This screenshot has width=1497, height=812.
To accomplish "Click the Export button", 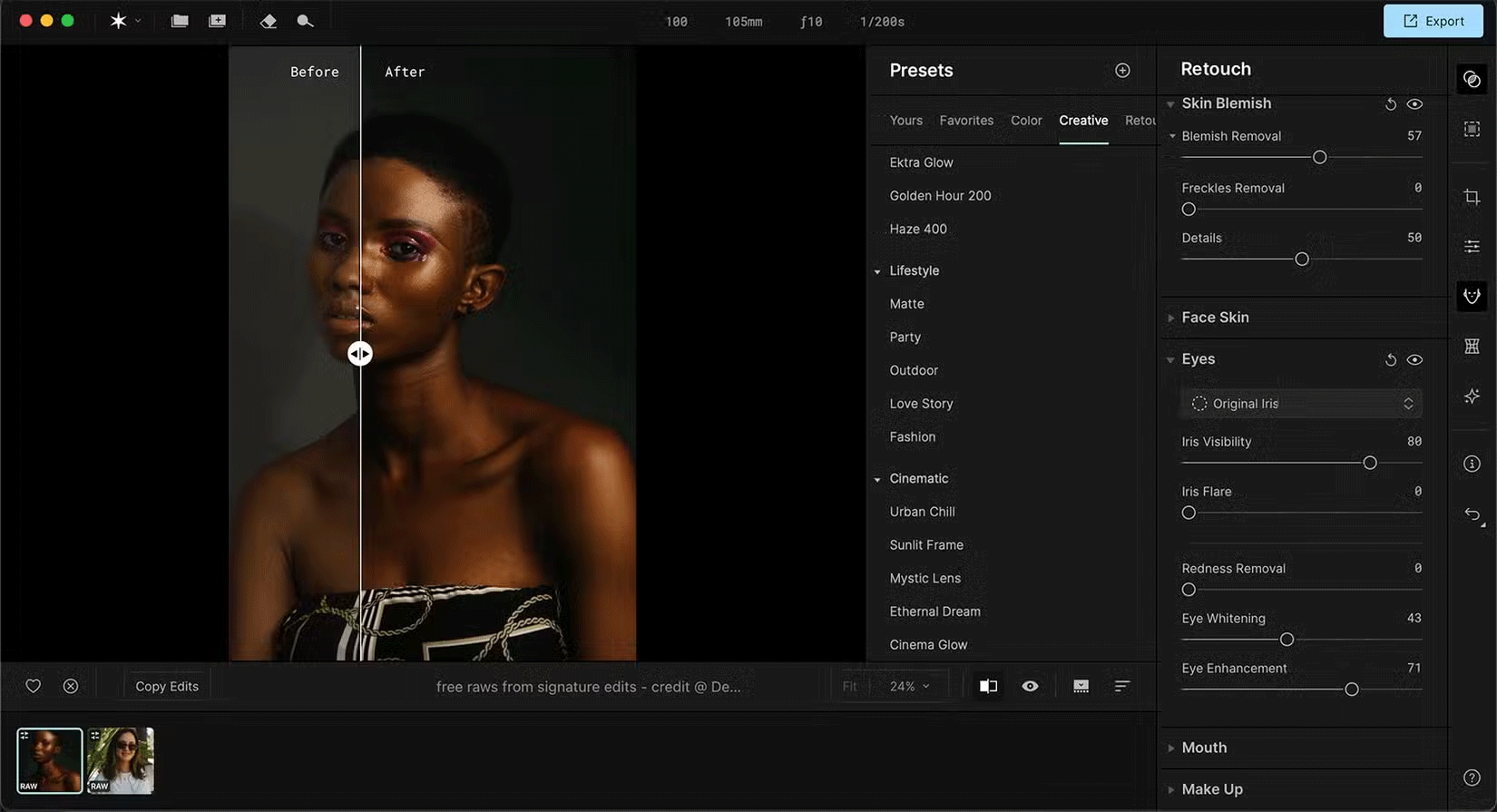I will (1433, 21).
